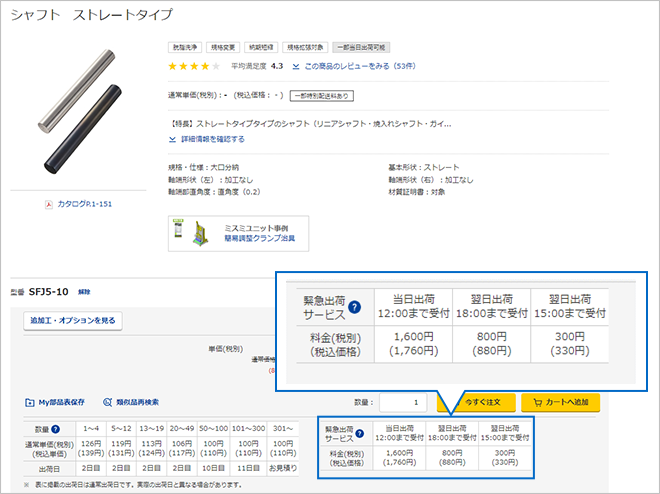The width and height of the screenshot is (660, 494).
Task: Click the quantity range cell 5～12
Action: click(x=121, y=429)
